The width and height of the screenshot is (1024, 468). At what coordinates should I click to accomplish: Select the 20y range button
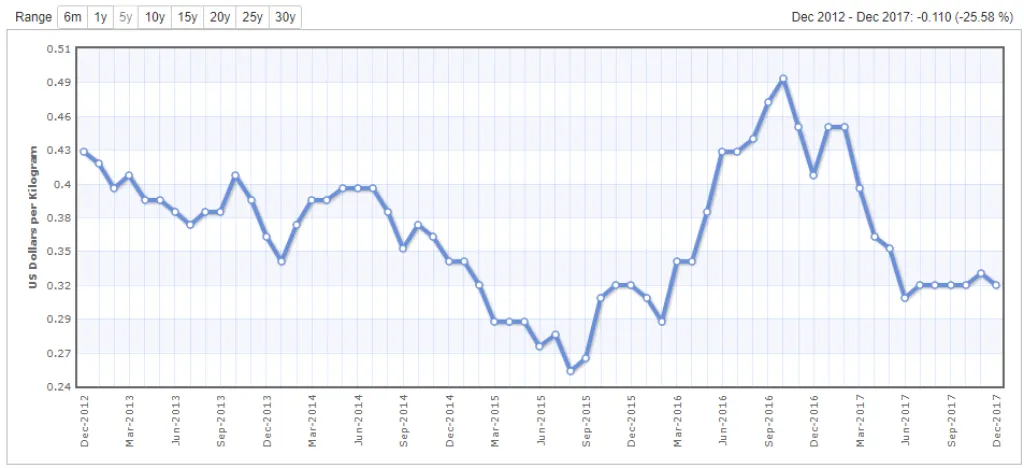click(x=220, y=17)
